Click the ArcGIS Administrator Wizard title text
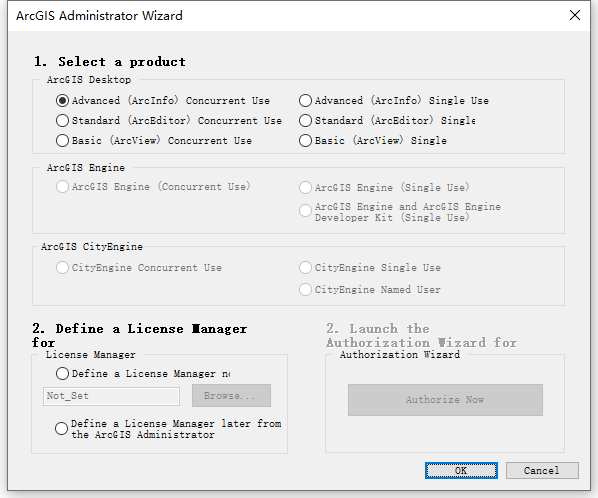Viewport: 598px width, 498px height. [x=99, y=16]
